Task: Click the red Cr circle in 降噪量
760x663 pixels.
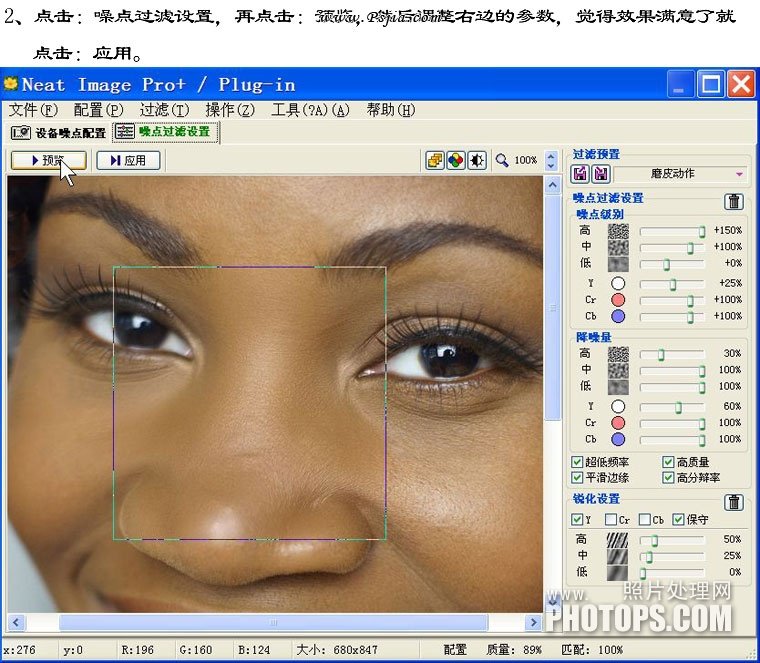Action: point(618,423)
